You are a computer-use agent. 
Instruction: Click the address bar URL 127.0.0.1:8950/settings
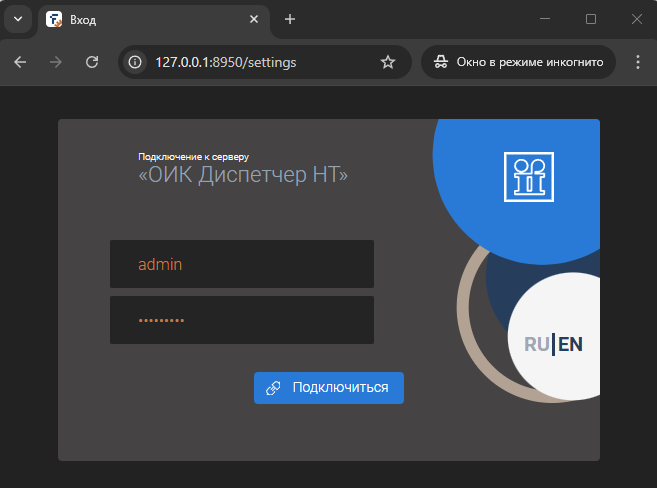pyautogui.click(x=225, y=62)
